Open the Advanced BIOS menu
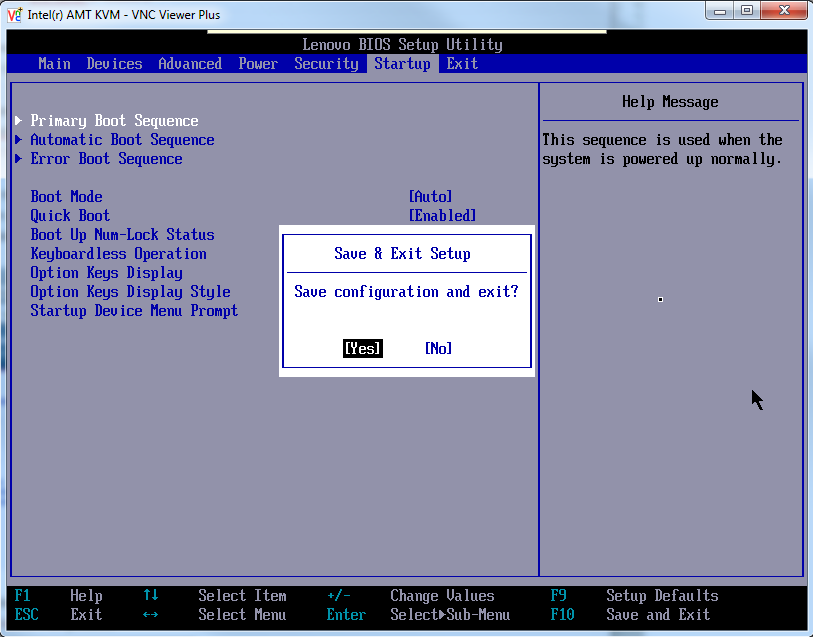This screenshot has height=637, width=813. coord(190,63)
